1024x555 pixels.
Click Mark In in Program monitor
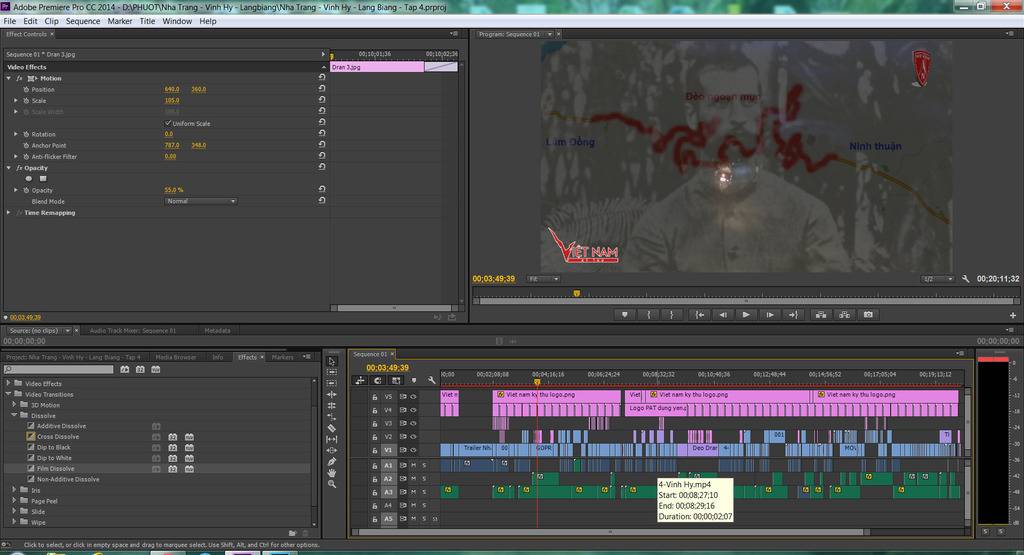[648, 315]
